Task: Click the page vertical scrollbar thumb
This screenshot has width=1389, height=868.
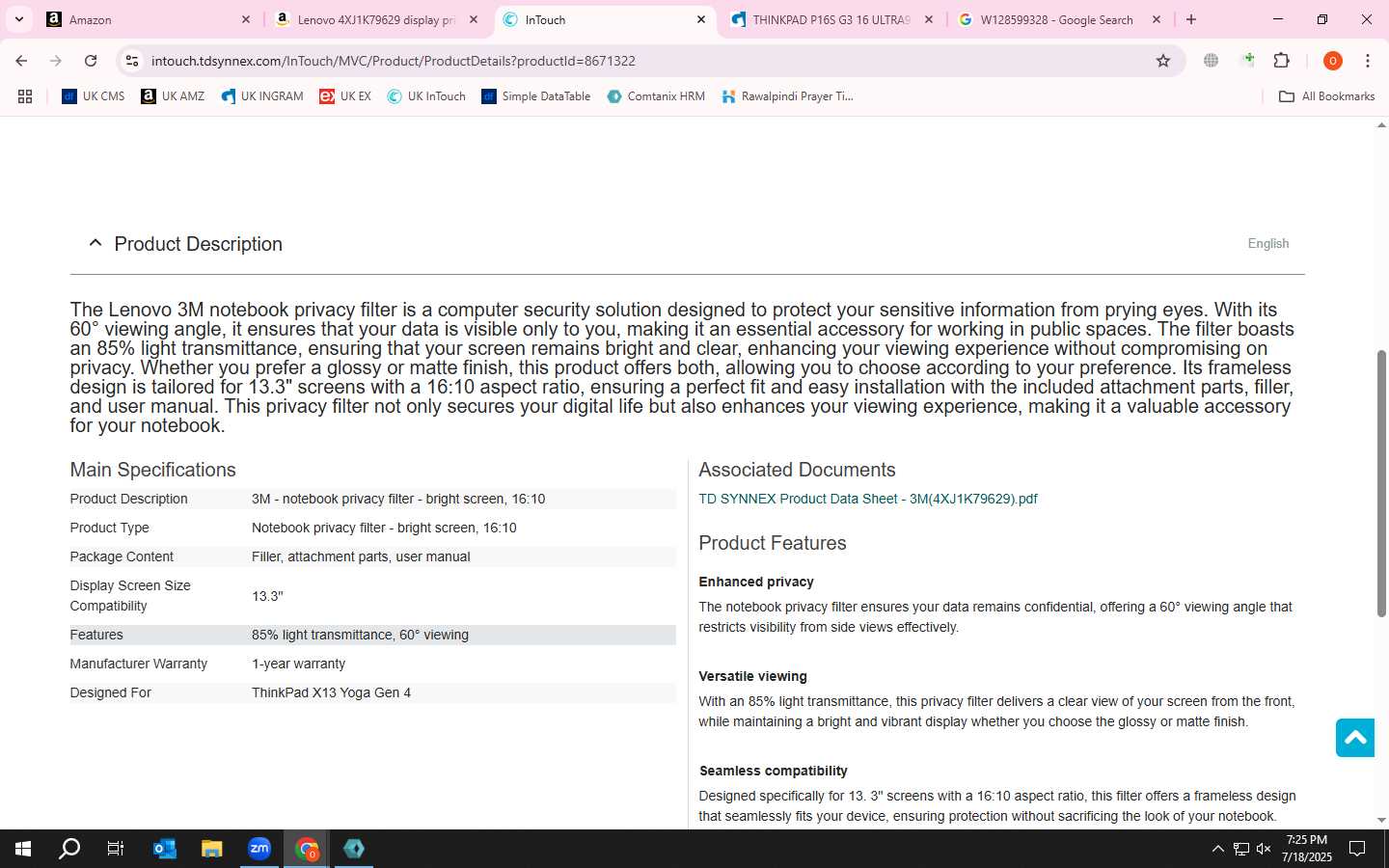Action: coord(1381,482)
